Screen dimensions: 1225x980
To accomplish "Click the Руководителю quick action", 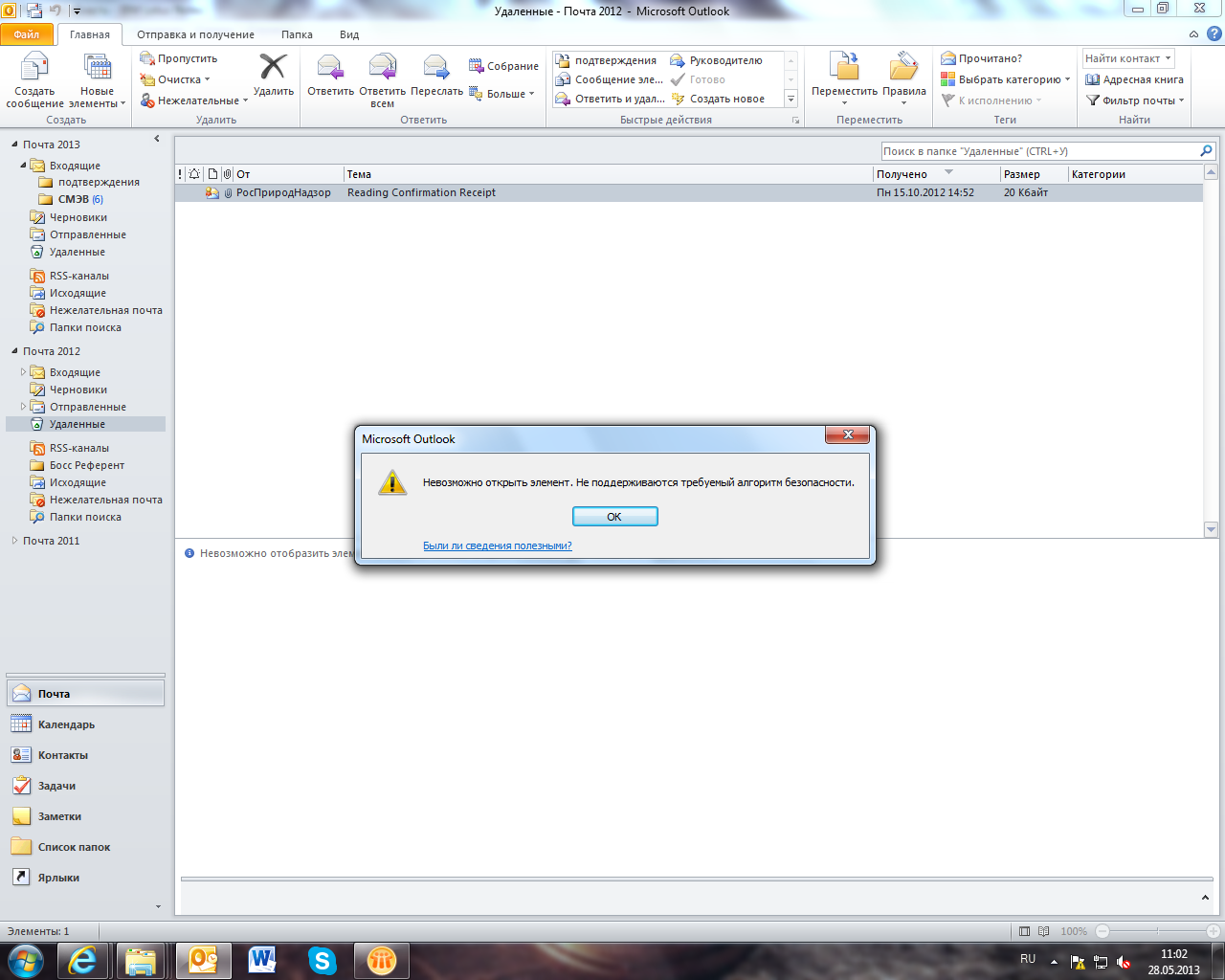I will [717, 60].
